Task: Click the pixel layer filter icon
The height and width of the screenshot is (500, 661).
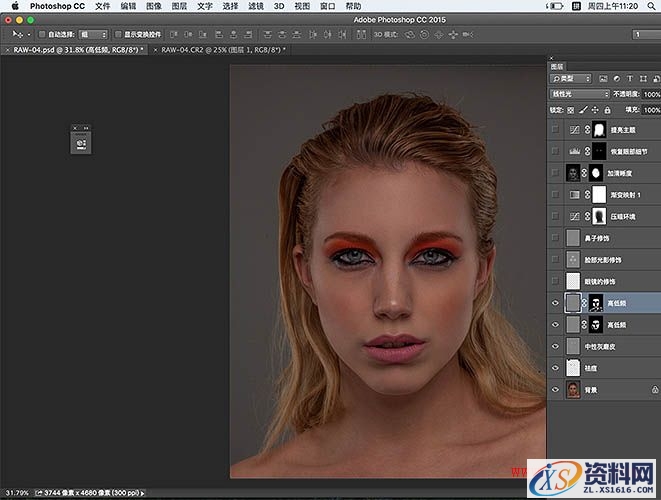Action: 603,79
